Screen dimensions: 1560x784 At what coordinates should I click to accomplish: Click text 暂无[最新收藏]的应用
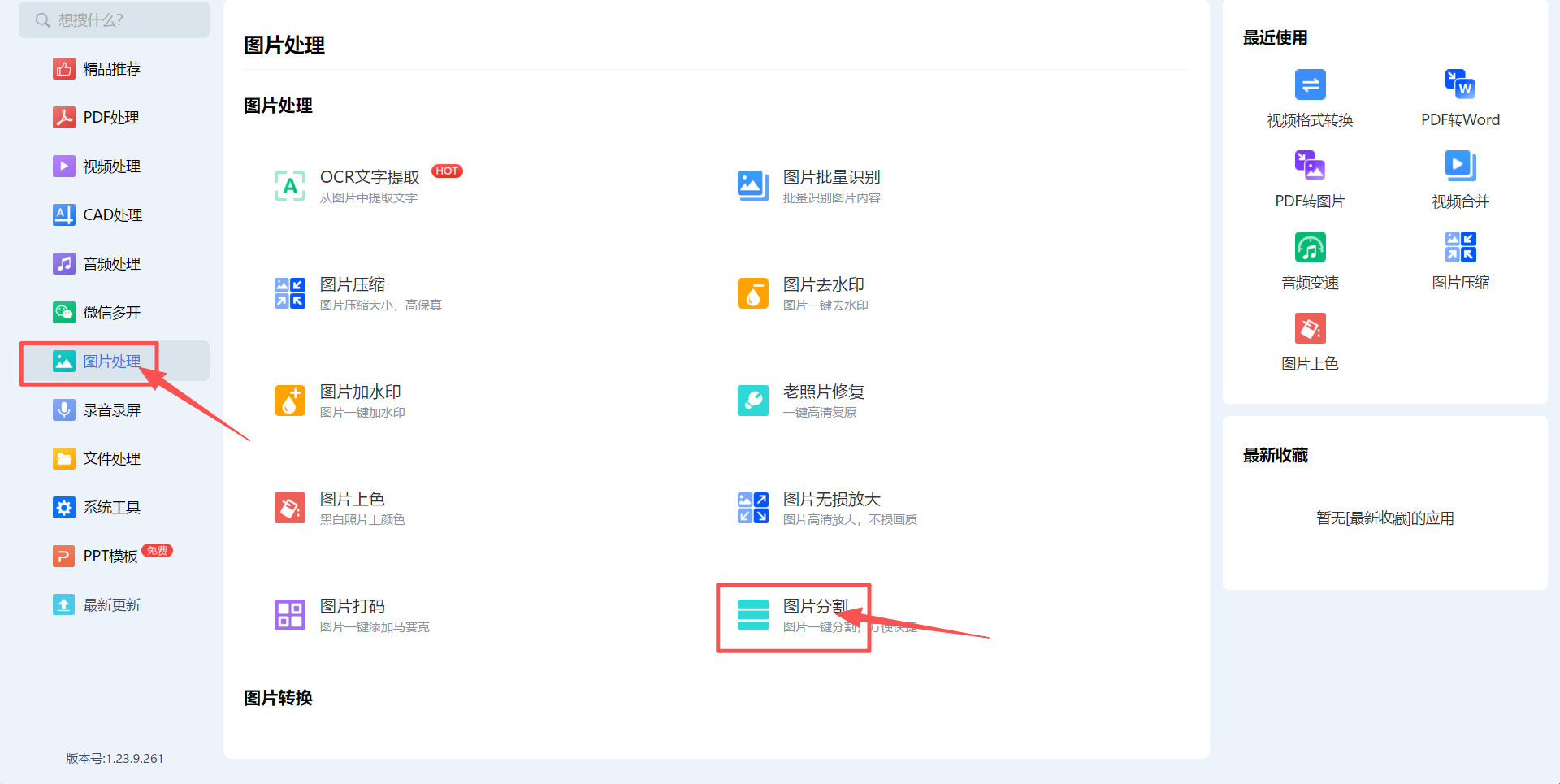tap(1384, 518)
